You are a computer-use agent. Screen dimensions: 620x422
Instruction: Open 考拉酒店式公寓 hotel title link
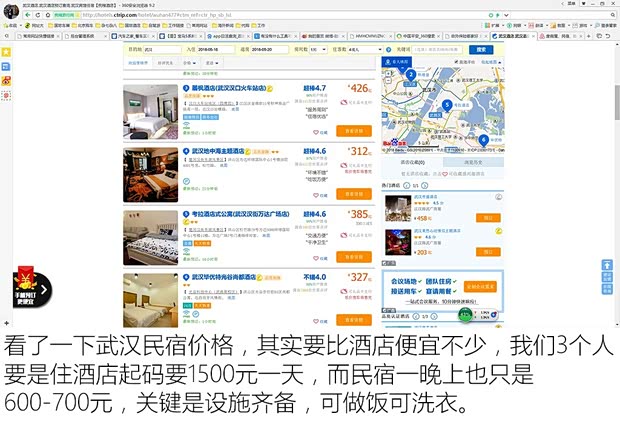(x=235, y=214)
